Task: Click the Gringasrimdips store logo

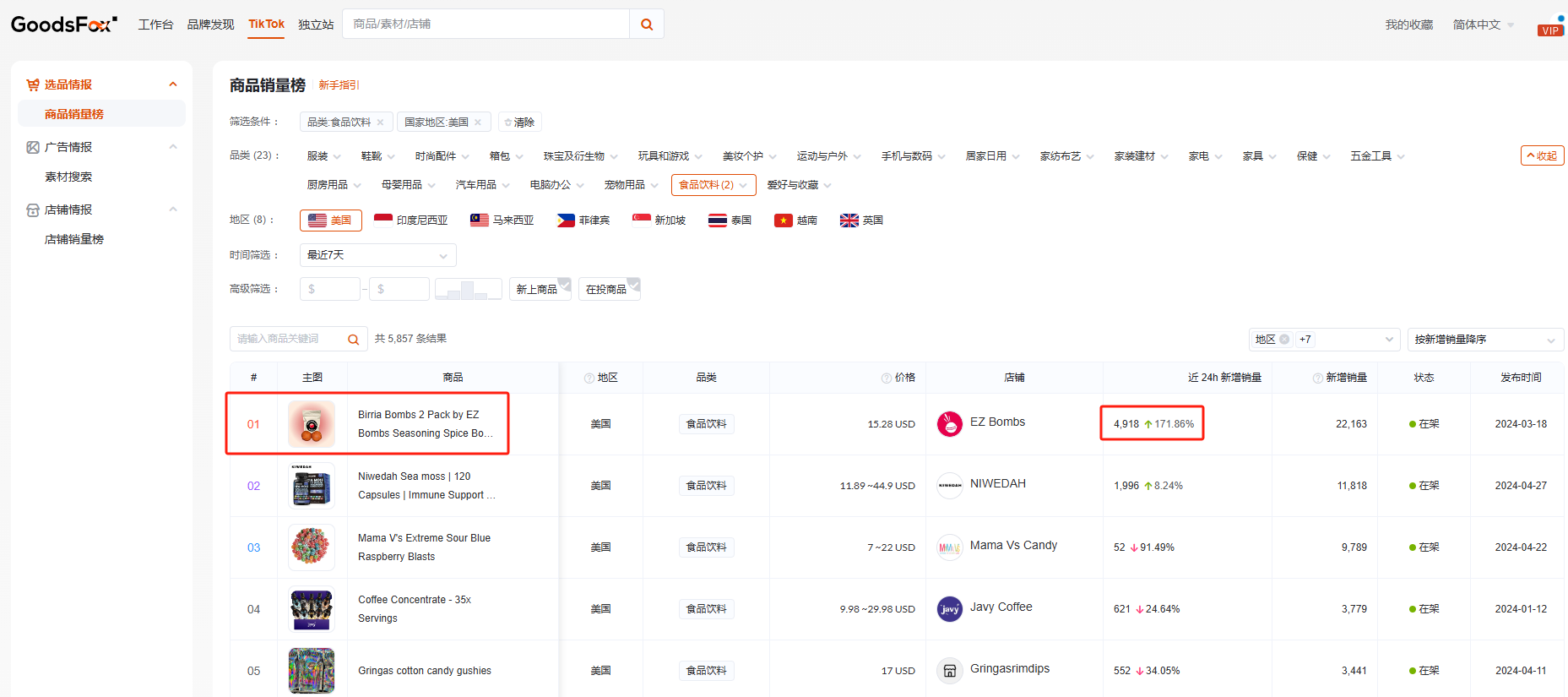Action: point(950,671)
